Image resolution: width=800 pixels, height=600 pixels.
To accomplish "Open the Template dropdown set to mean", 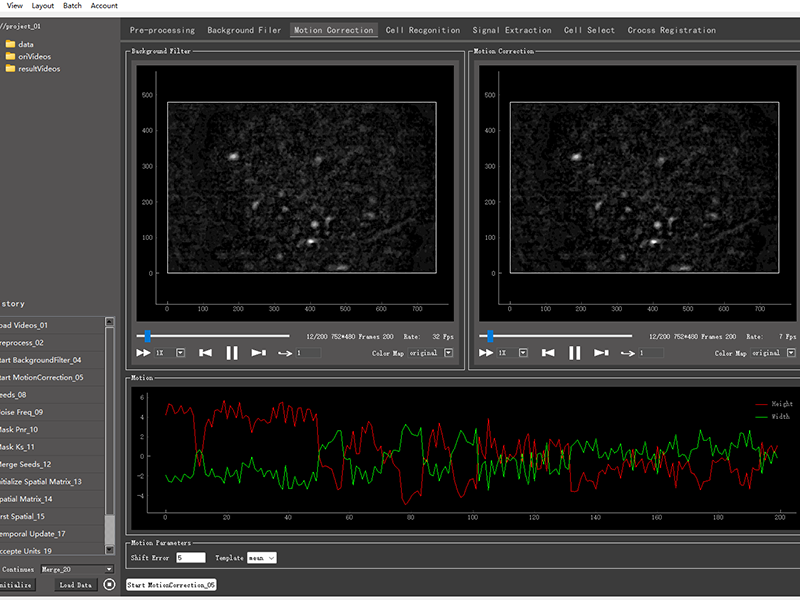I will click(262, 558).
